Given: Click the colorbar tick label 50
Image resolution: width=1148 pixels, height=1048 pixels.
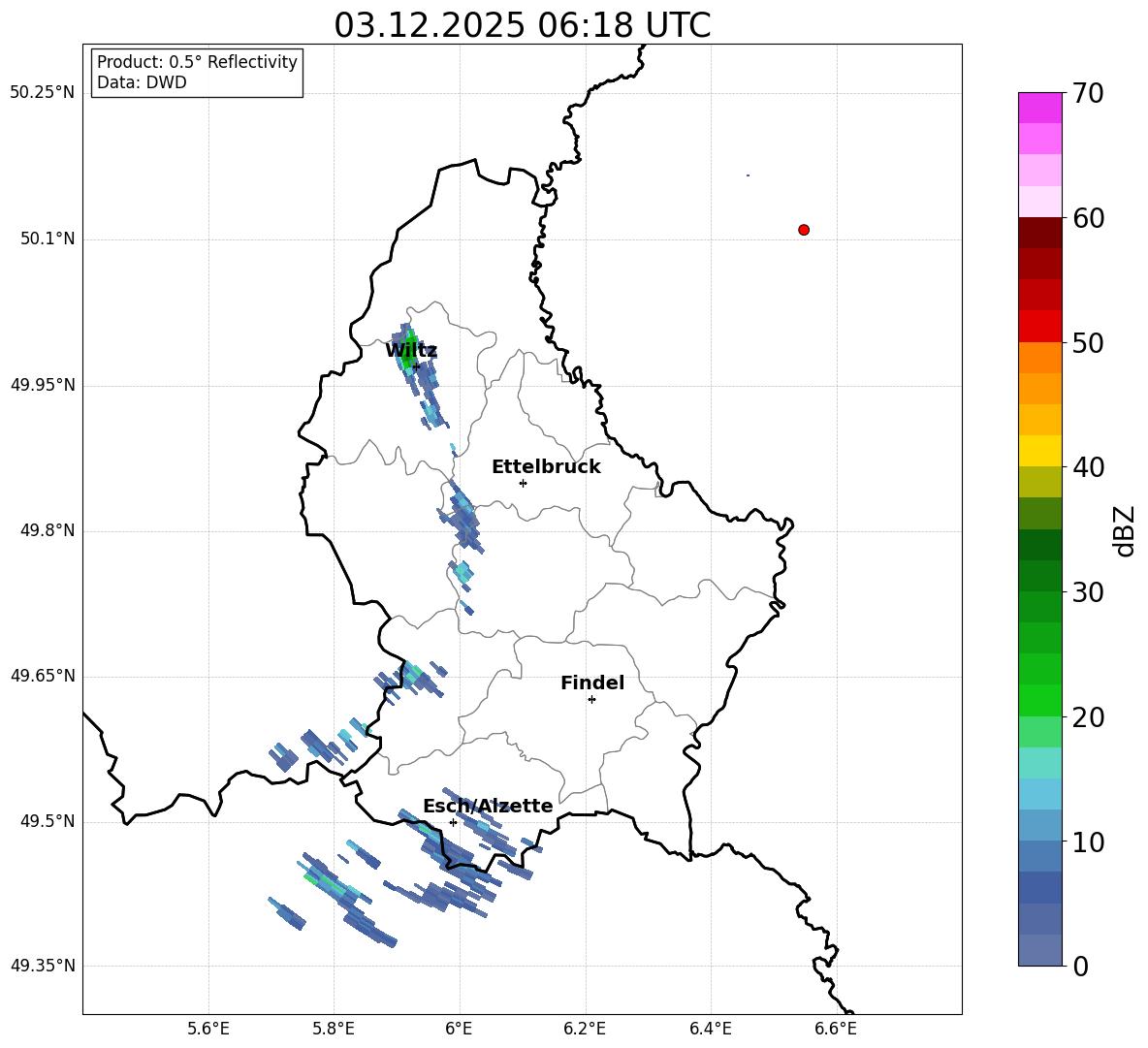Looking at the screenshot, I should 1088,342.
